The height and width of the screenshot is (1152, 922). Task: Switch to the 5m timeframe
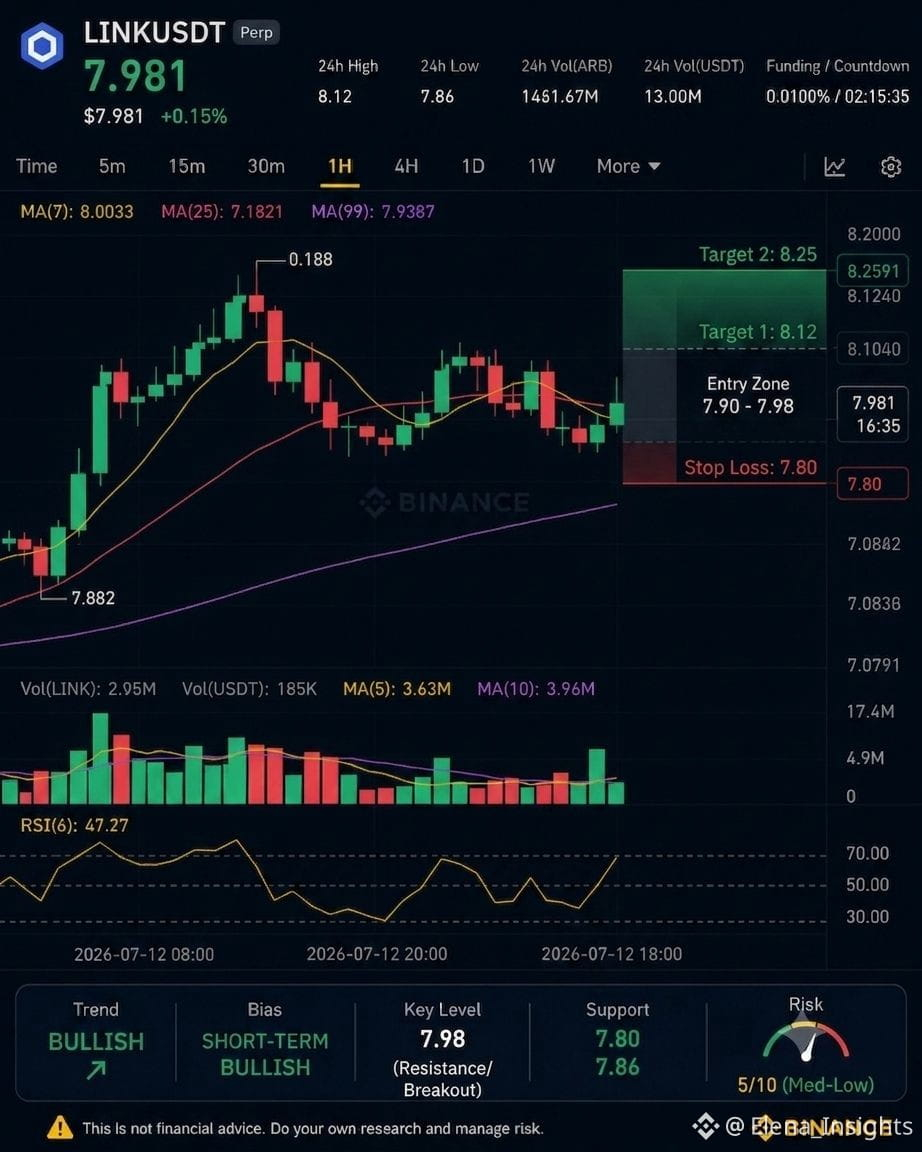[112, 166]
